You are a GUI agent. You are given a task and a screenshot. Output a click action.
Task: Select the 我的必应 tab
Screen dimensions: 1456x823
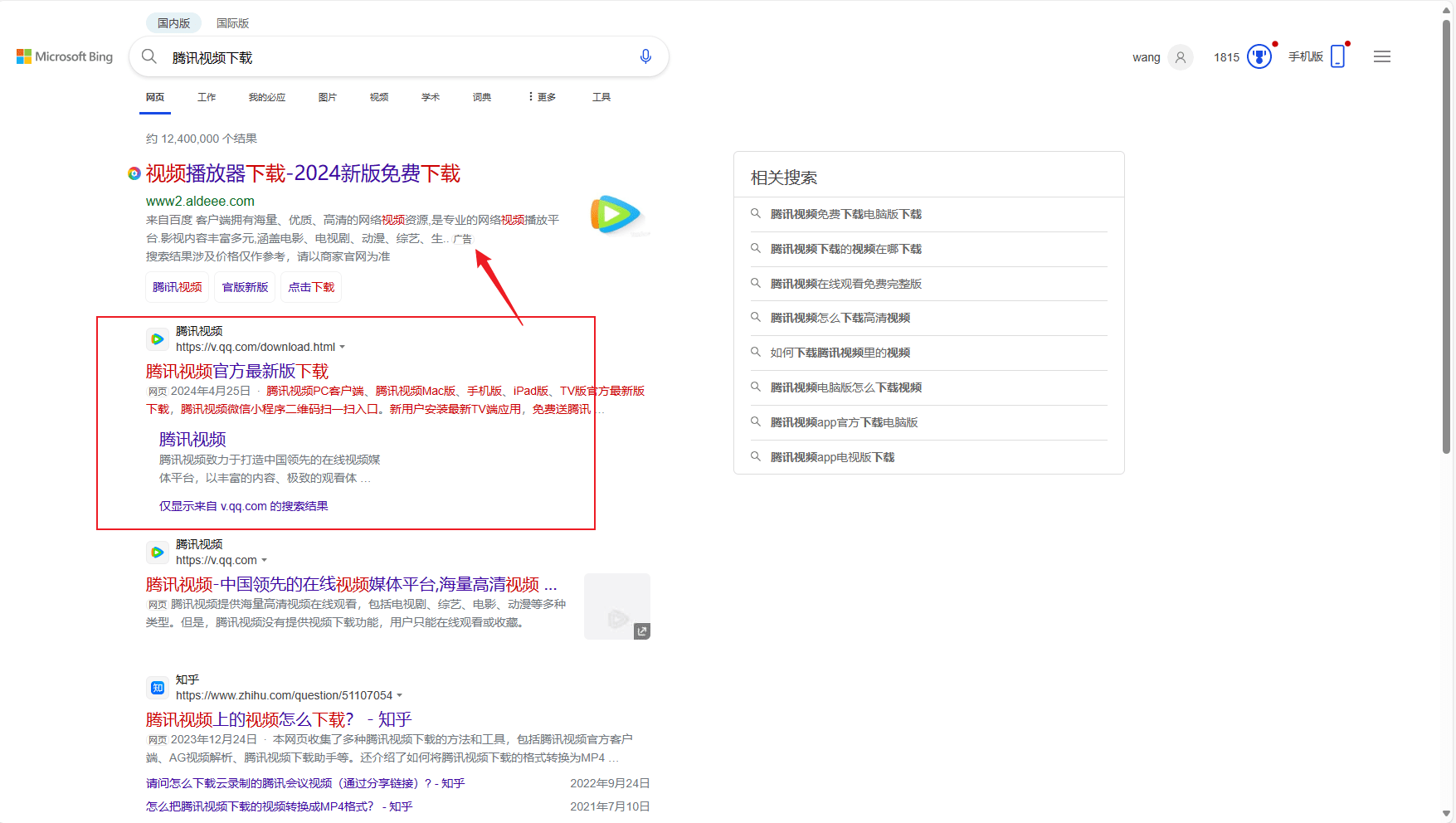click(267, 97)
